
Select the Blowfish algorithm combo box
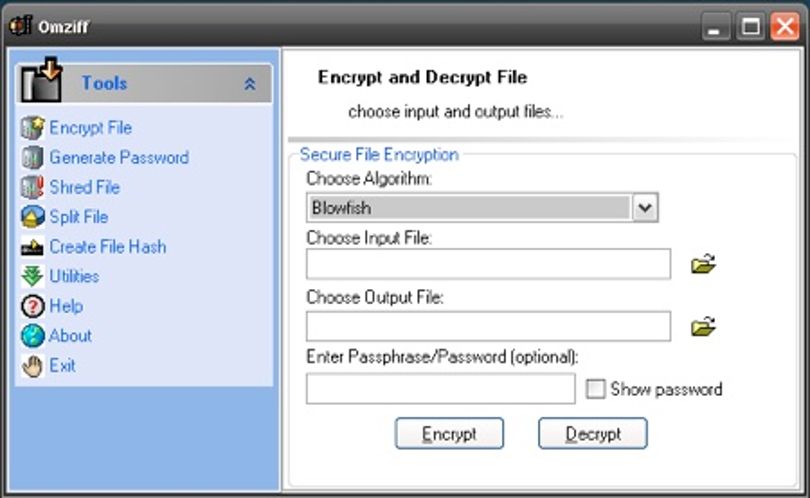(482, 208)
